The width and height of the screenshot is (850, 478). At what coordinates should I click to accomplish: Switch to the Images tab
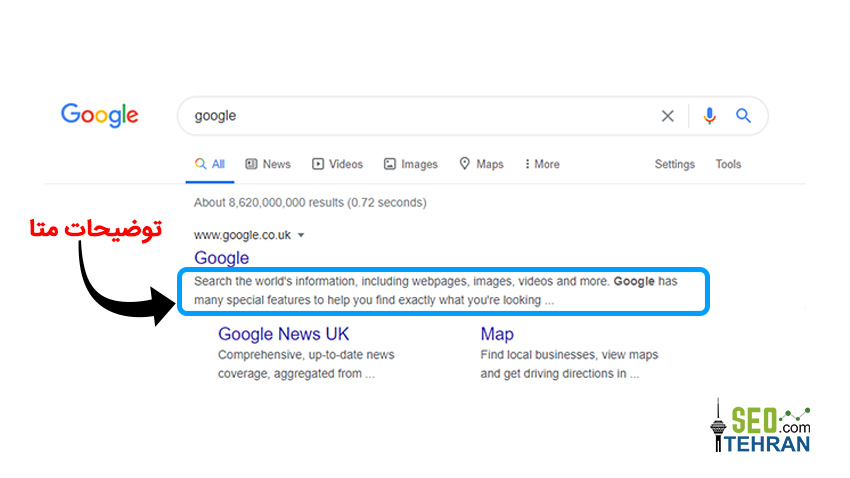click(410, 164)
